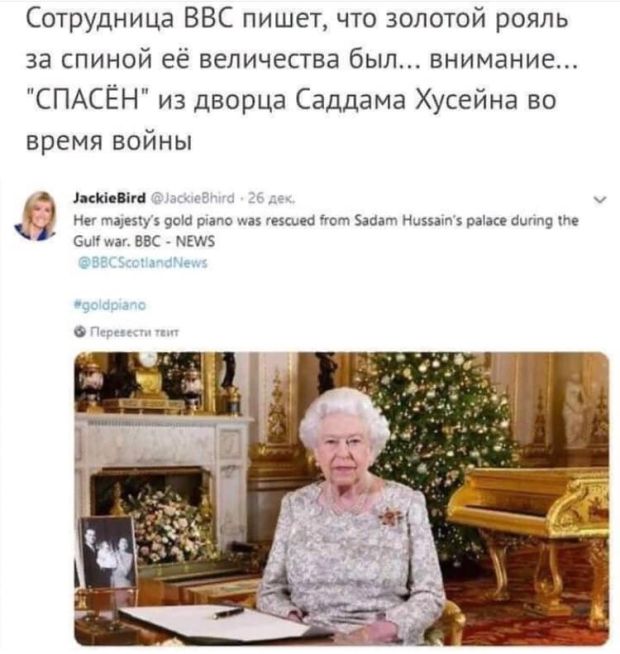The image size is (620, 654).
Task: Click the framed black-and-white family photo
Action: pyautogui.click(x=108, y=551)
